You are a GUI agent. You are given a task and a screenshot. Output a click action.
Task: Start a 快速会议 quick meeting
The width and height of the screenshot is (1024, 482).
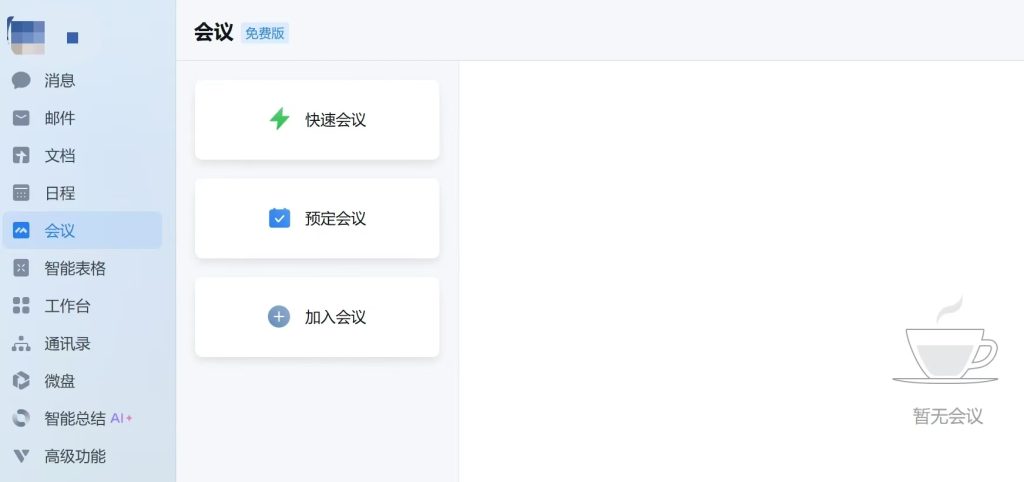(317, 120)
